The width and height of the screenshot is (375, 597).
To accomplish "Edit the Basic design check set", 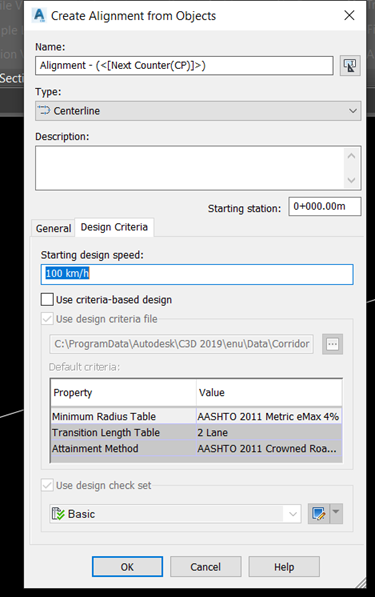I will click(x=318, y=514).
